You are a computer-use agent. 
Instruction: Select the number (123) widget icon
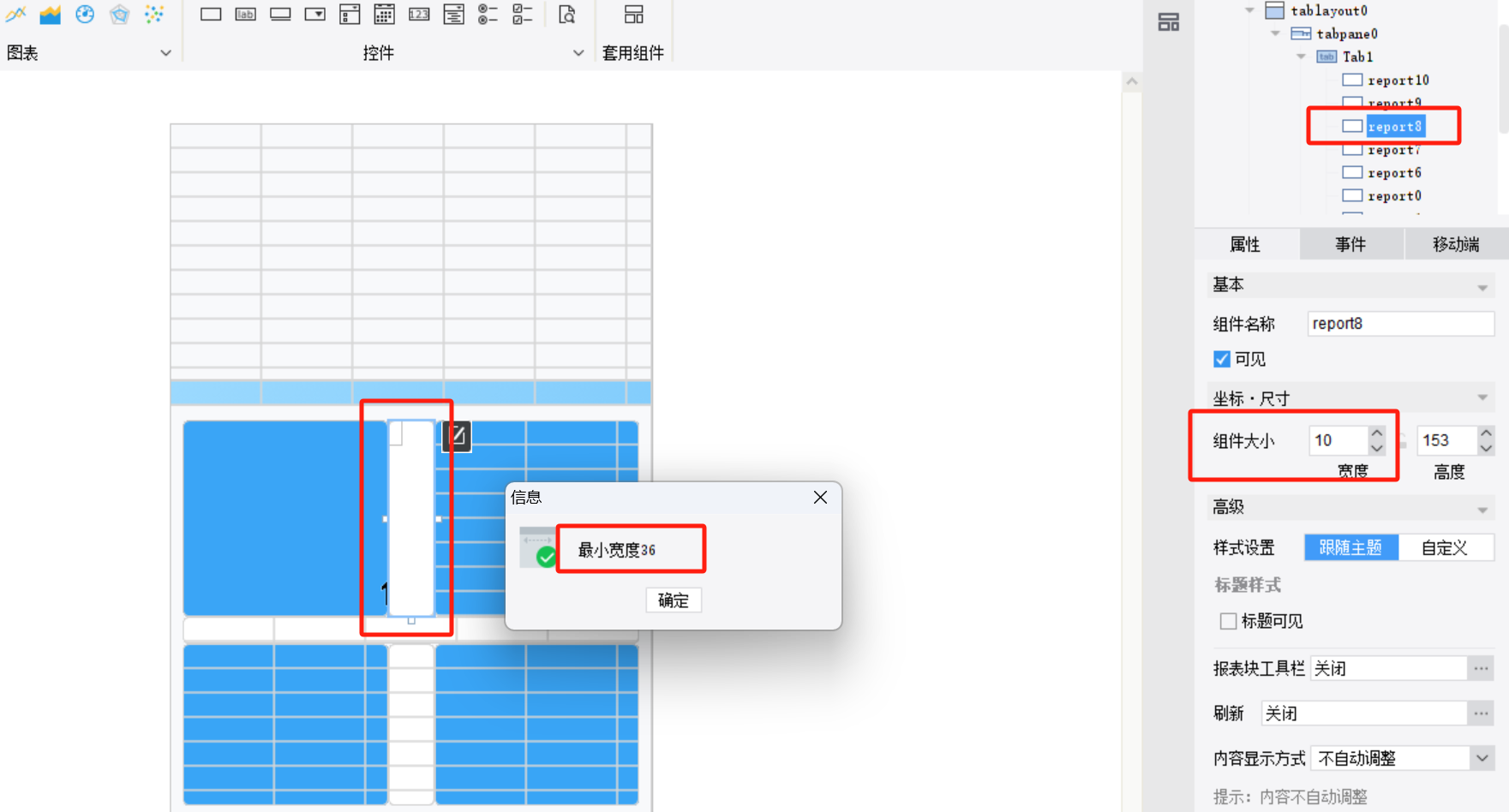tap(419, 14)
